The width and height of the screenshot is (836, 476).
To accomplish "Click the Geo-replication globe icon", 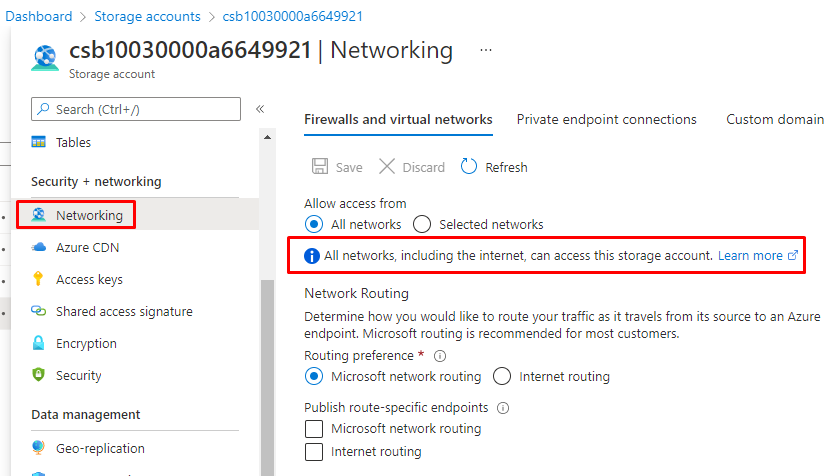I will [x=39, y=448].
